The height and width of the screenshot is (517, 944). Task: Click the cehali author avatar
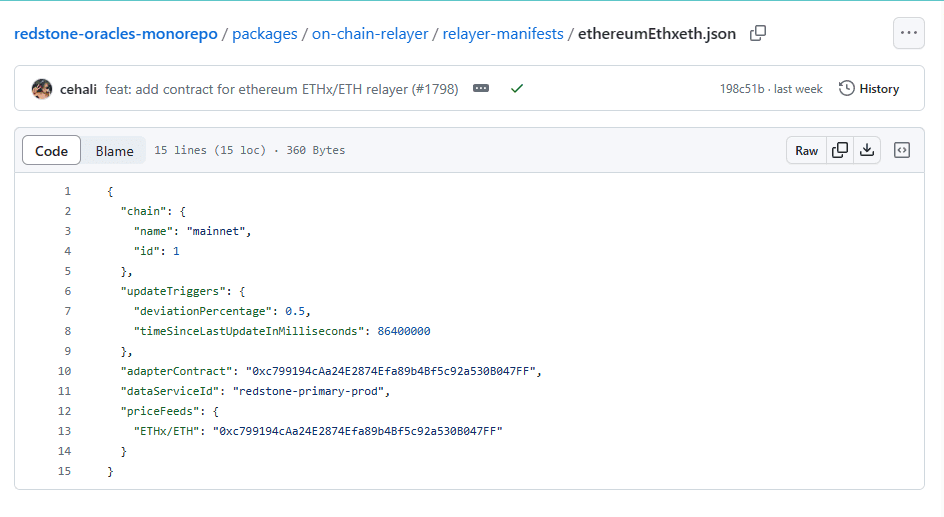[42, 89]
